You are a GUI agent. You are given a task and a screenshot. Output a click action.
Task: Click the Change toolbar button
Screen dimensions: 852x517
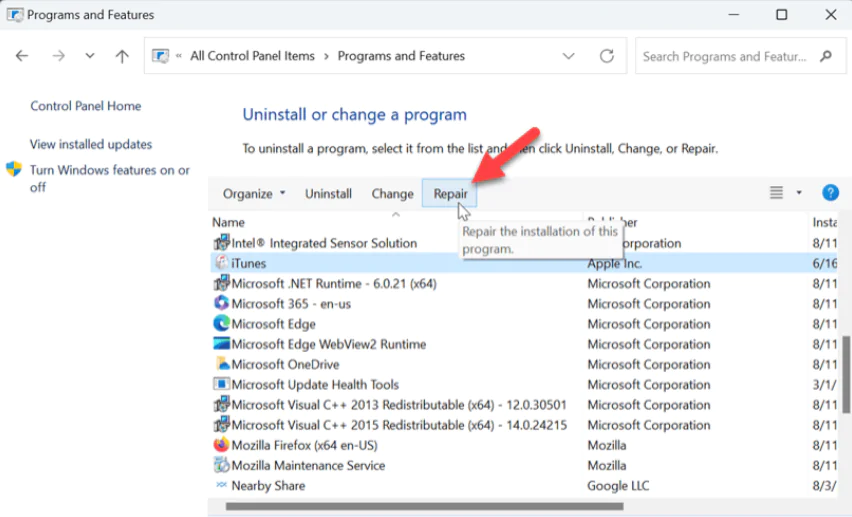(392, 194)
